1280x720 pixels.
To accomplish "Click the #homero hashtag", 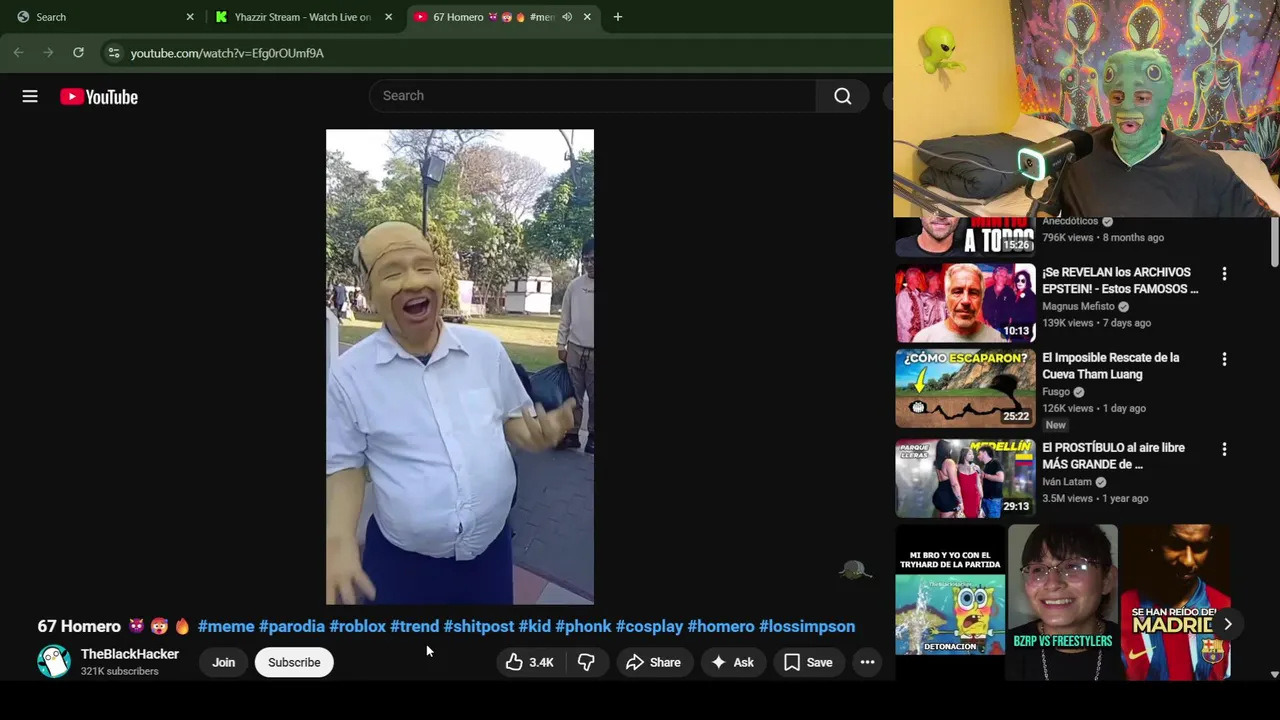I will [x=721, y=626].
